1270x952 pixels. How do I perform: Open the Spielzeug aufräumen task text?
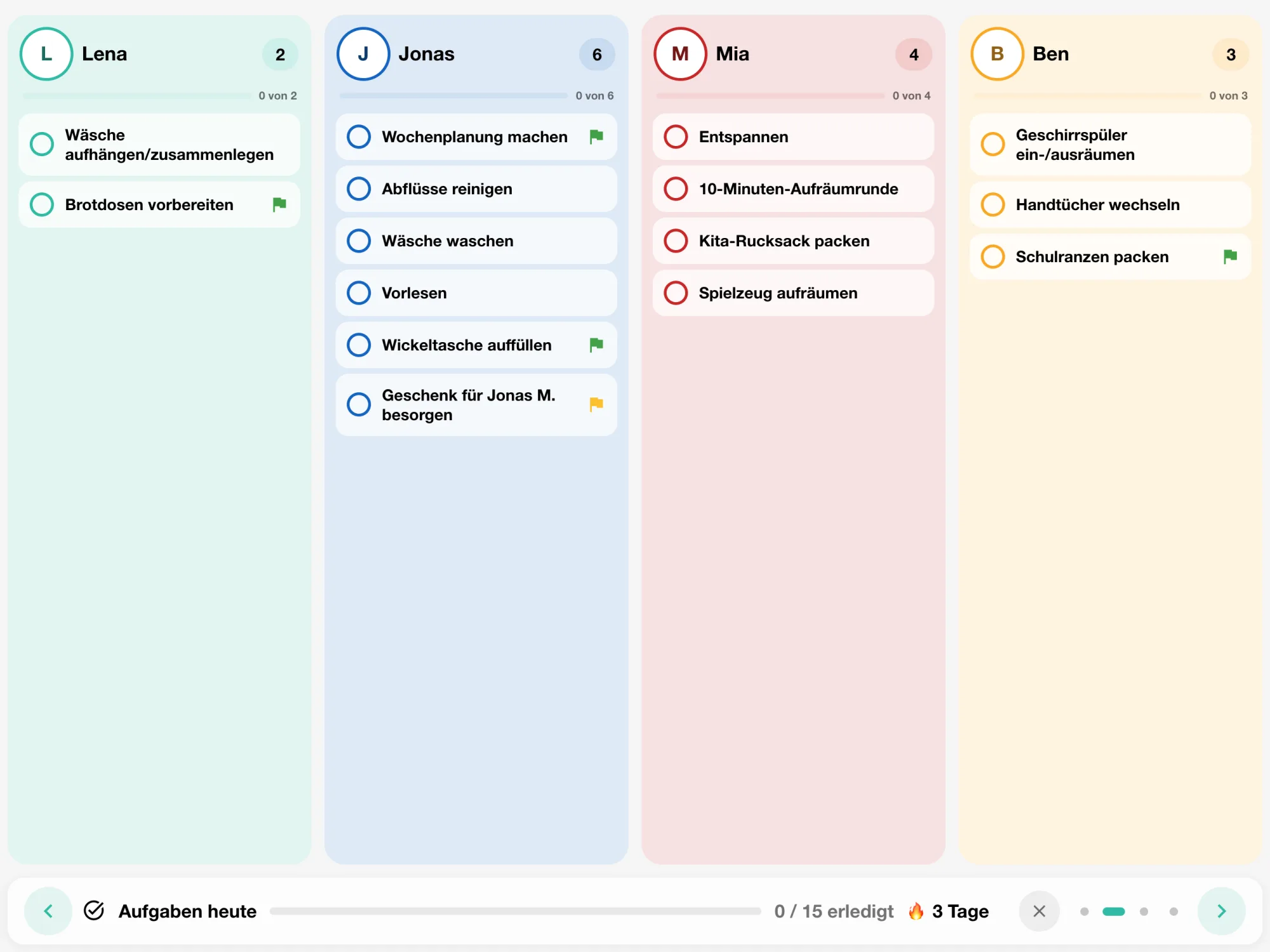[778, 293]
